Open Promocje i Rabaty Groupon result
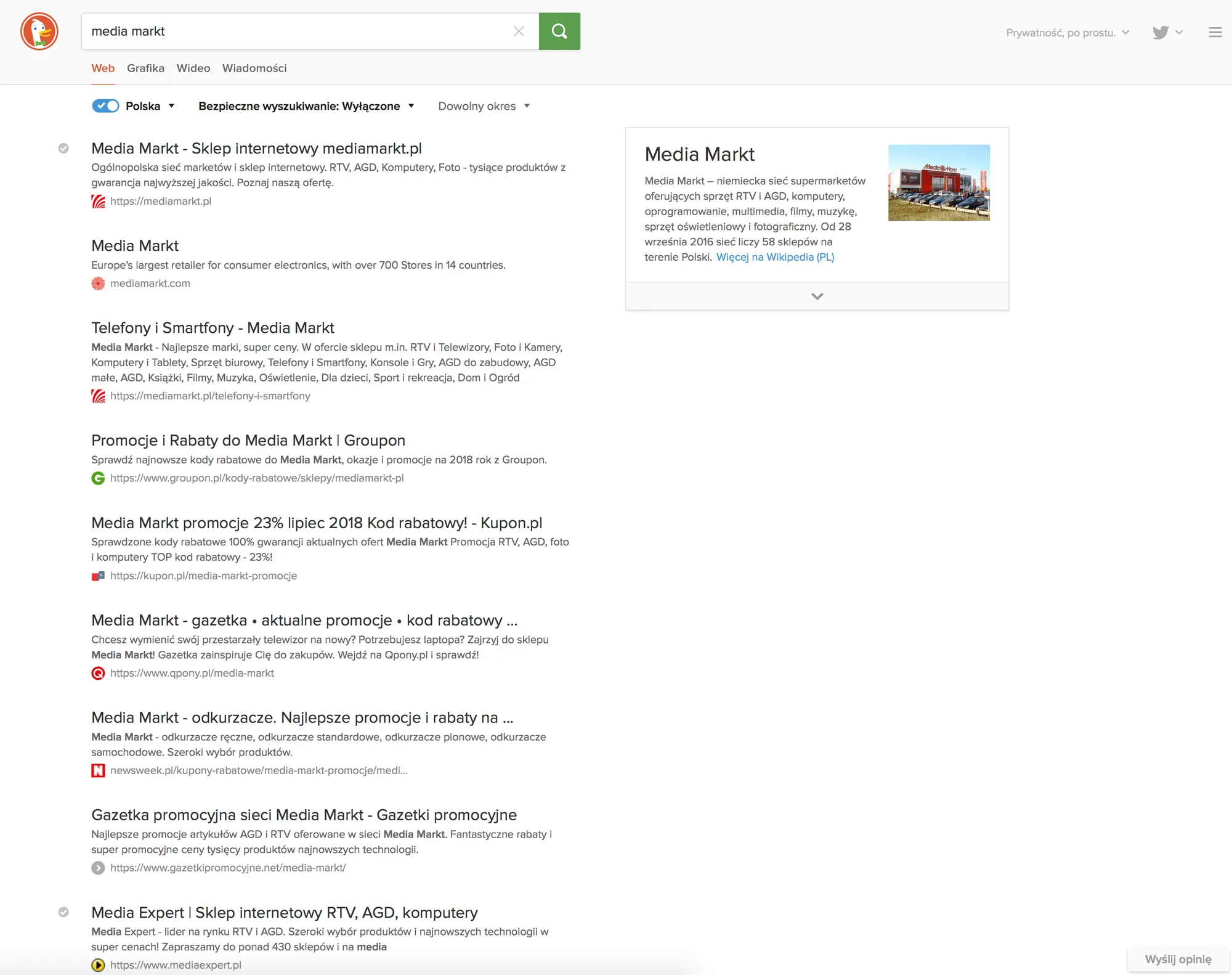The width and height of the screenshot is (1232, 975). pos(248,441)
